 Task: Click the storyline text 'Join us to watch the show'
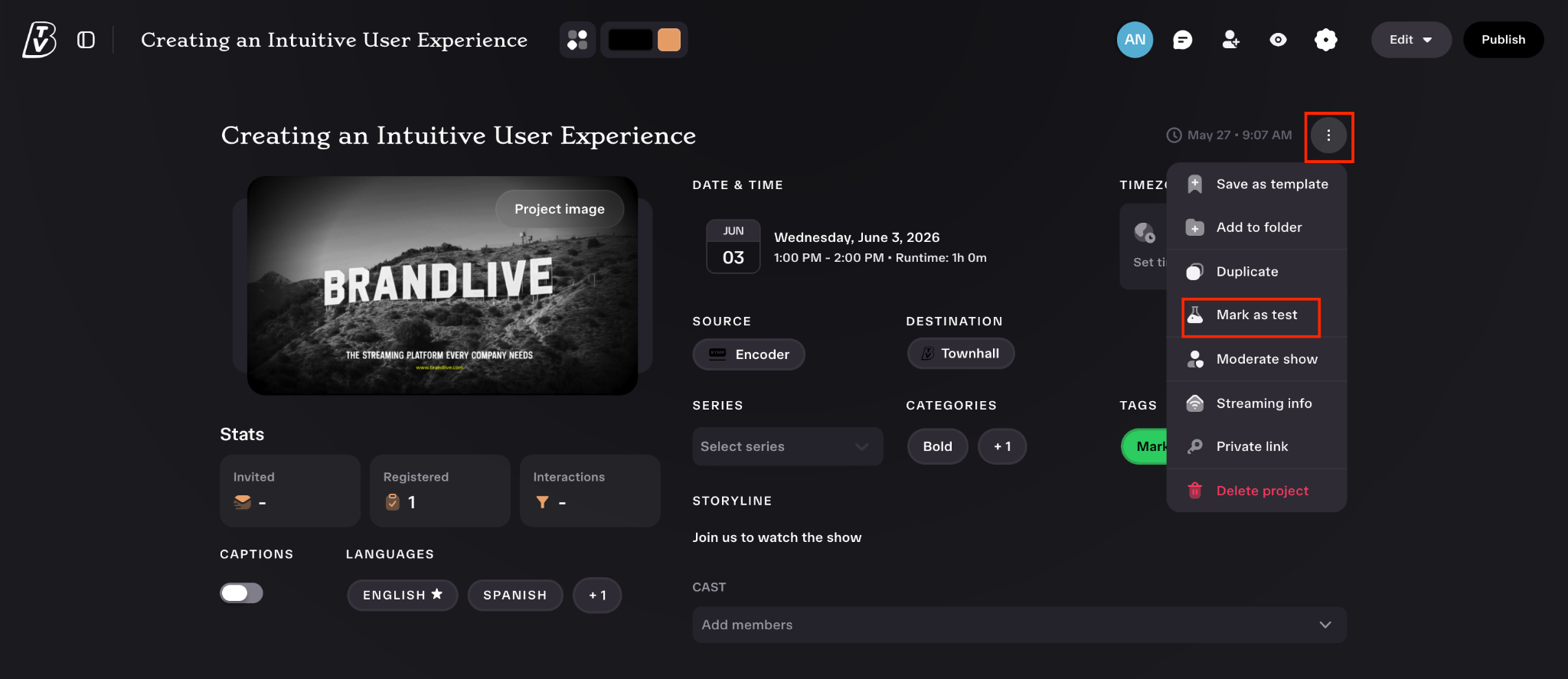click(777, 537)
